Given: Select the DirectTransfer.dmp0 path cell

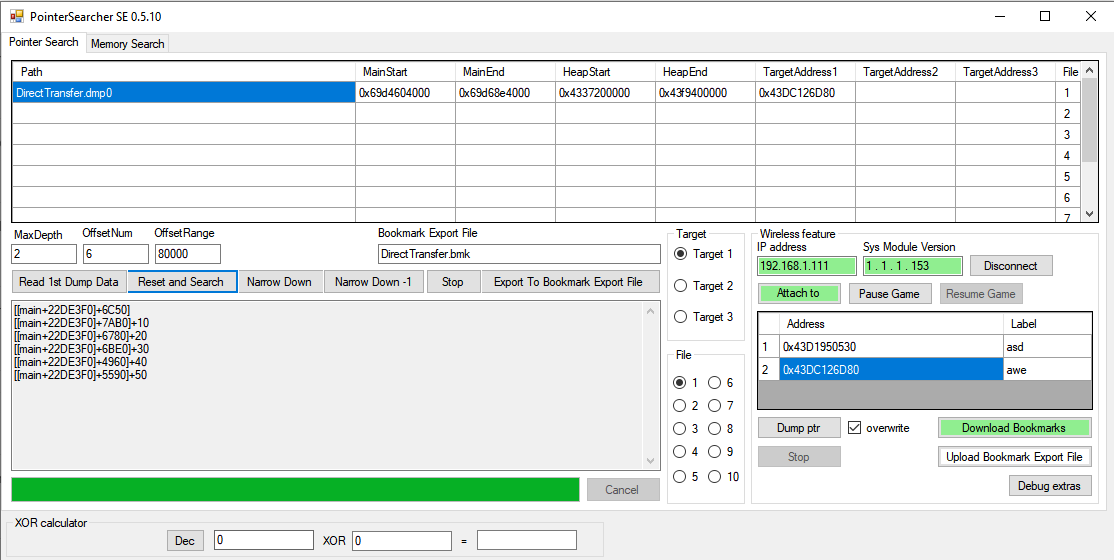Looking at the screenshot, I should tap(184, 92).
